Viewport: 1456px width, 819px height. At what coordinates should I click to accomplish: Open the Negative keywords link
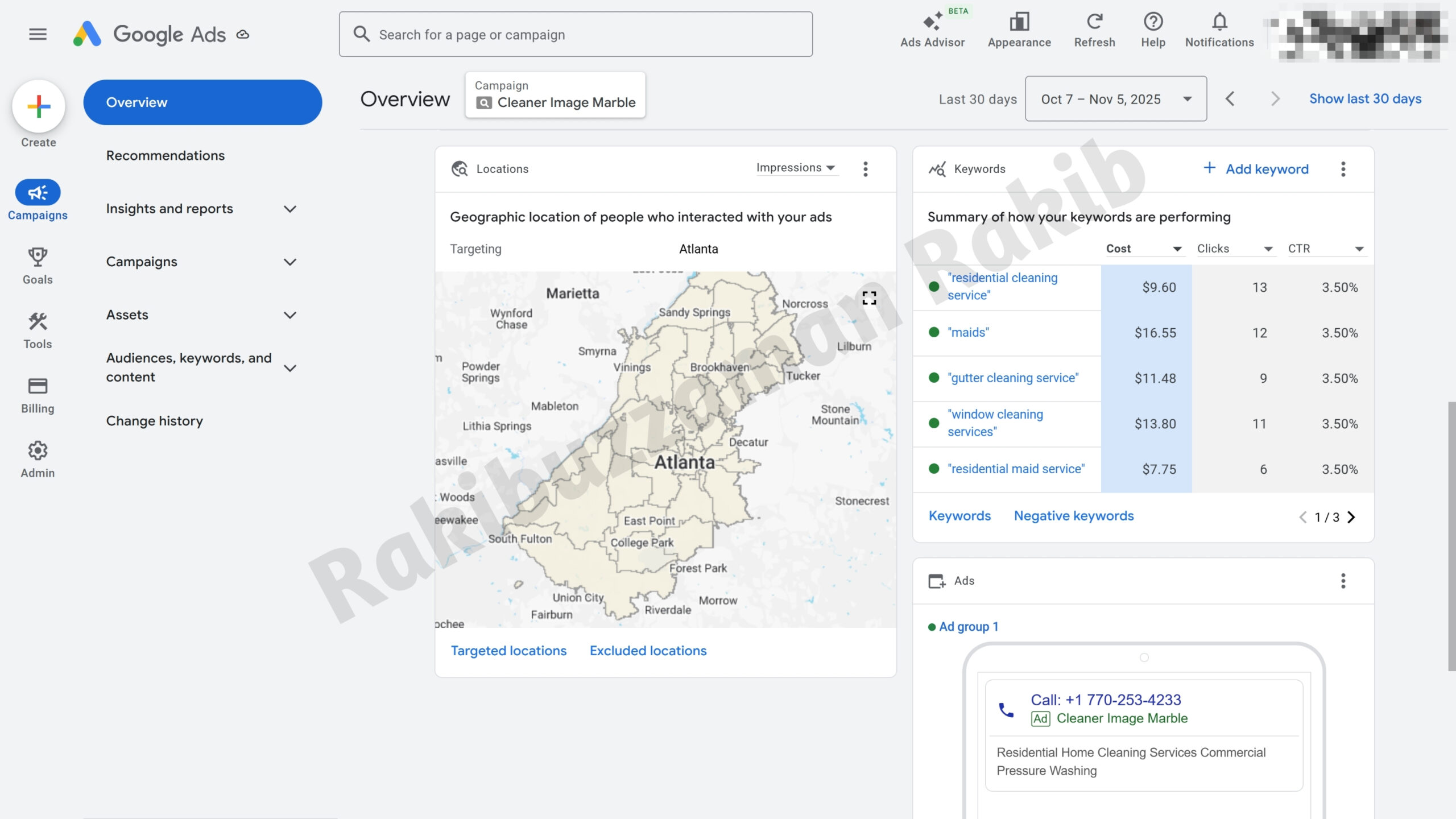pos(1073,516)
